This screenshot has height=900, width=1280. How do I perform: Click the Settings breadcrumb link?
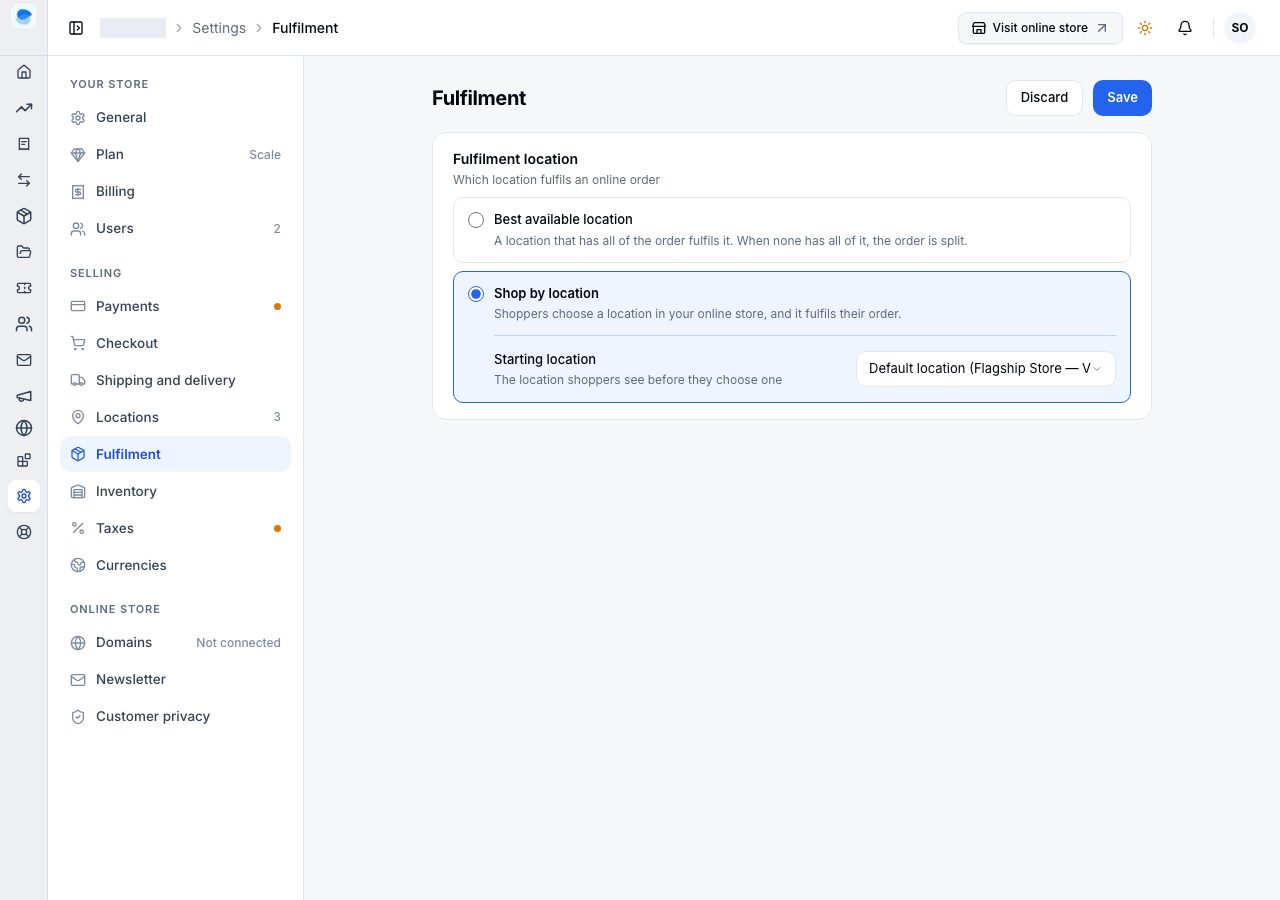219,28
